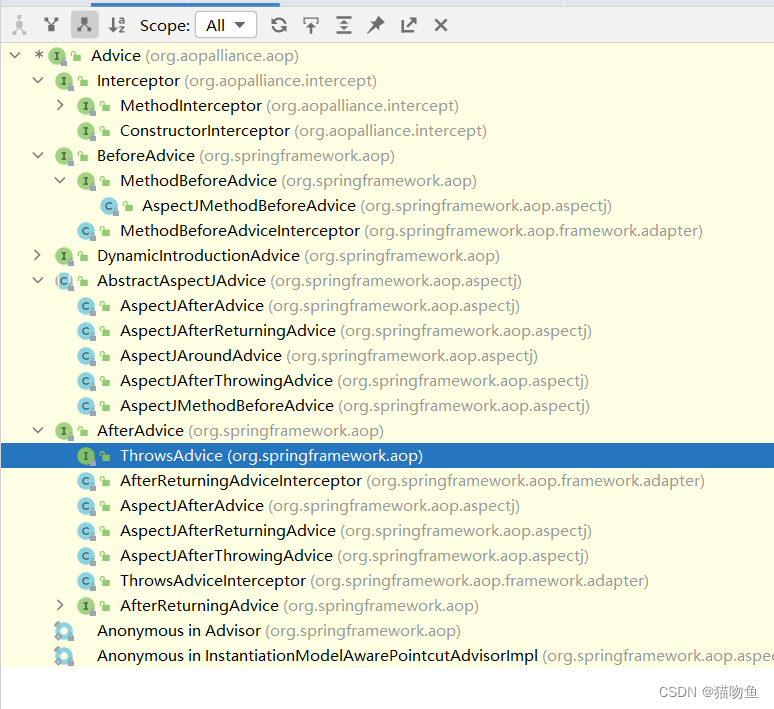Select Interceptor (org.aopalliance.intercept) row
Image resolution: width=774 pixels, height=709 pixels.
point(387,81)
